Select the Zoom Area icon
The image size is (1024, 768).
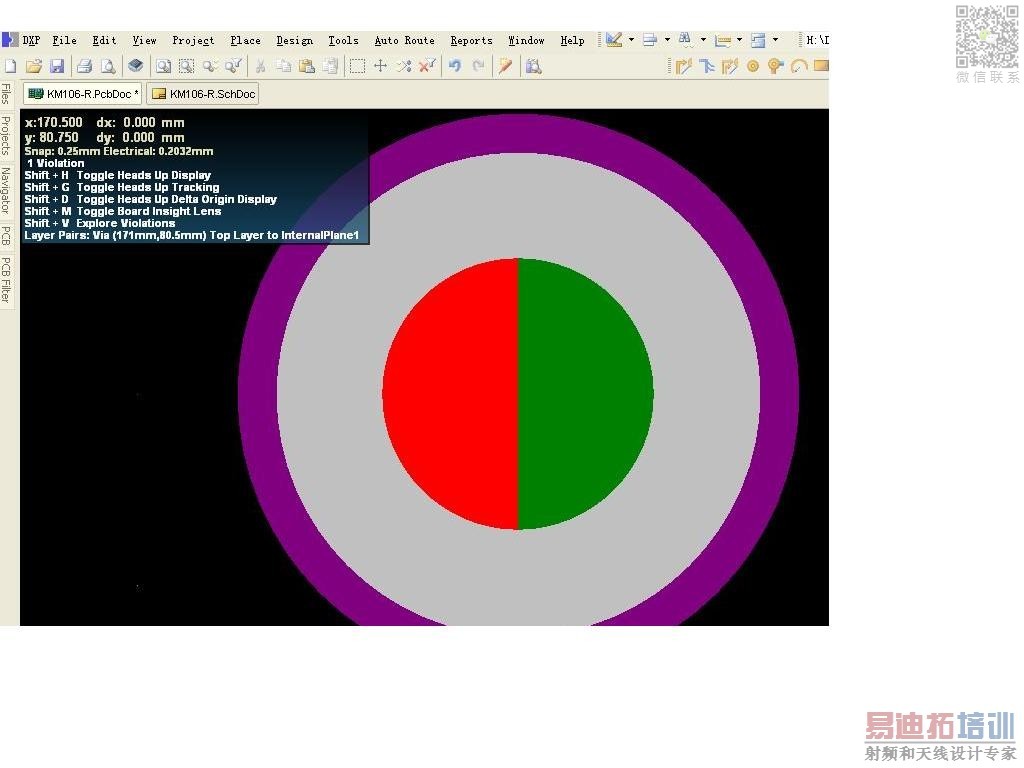(187, 66)
